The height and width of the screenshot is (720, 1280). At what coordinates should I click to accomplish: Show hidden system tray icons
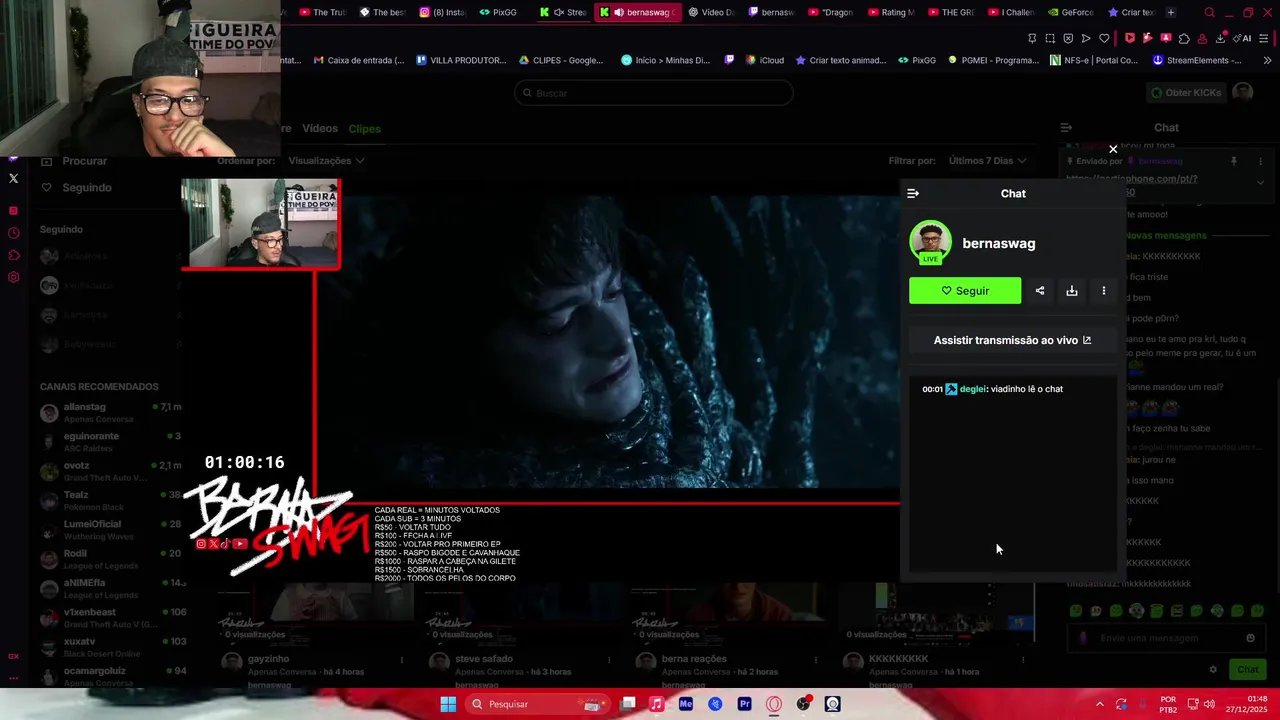[1099, 704]
